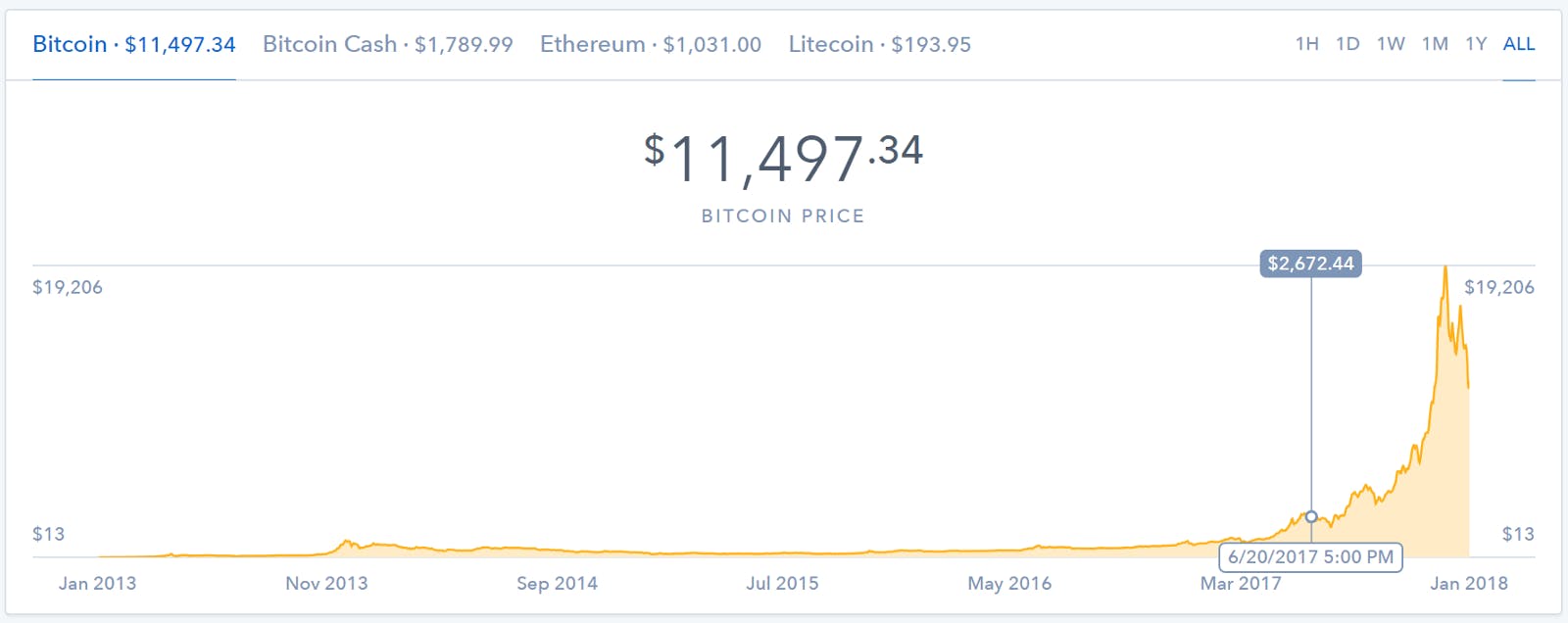Select the 1W time range
This screenshot has width=1568, height=623.
coord(1392,43)
